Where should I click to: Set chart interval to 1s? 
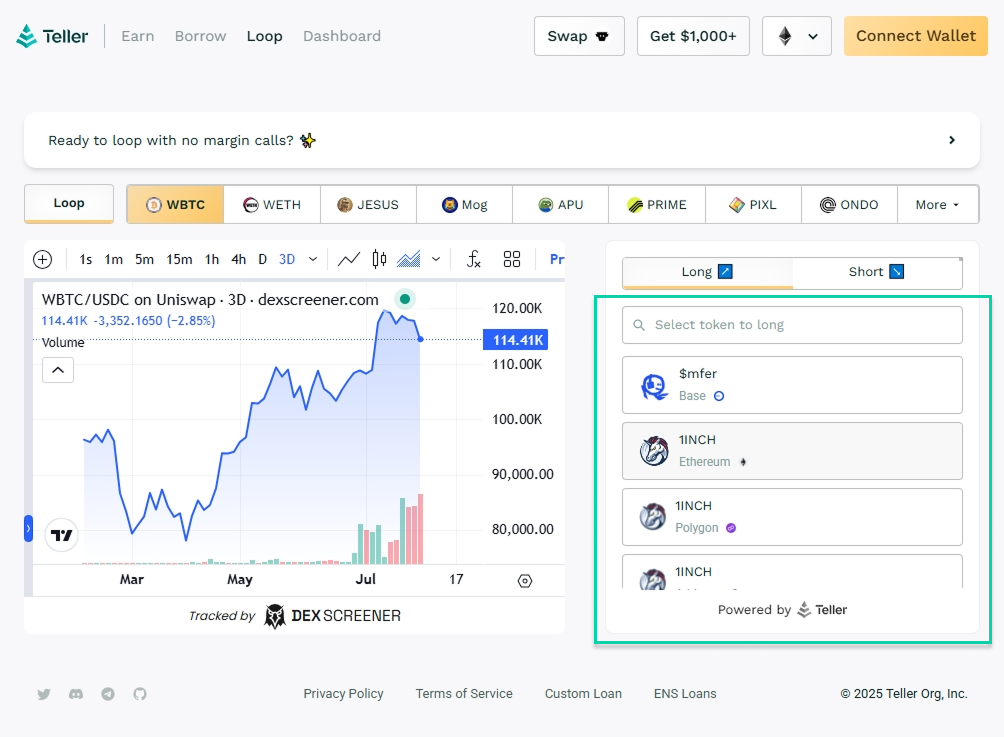click(x=86, y=259)
